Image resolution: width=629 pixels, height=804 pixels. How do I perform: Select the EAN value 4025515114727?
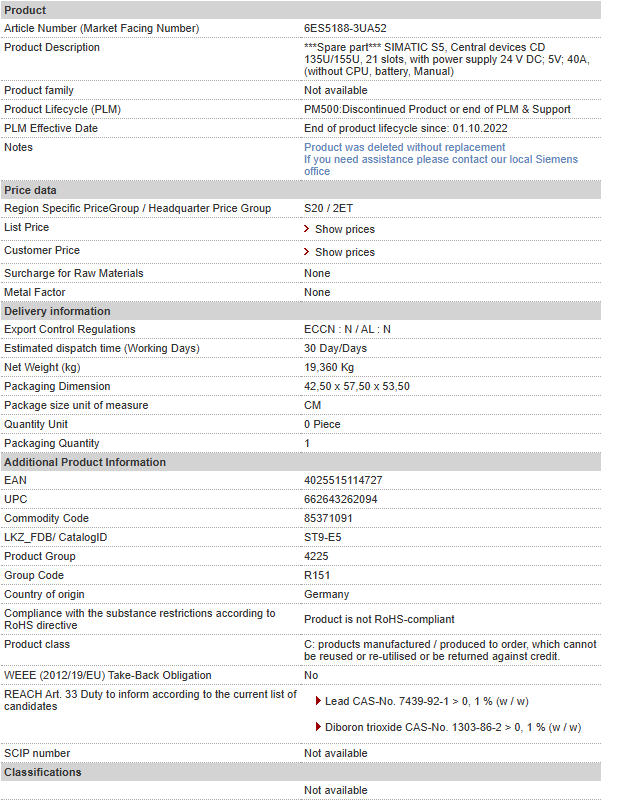coord(343,480)
